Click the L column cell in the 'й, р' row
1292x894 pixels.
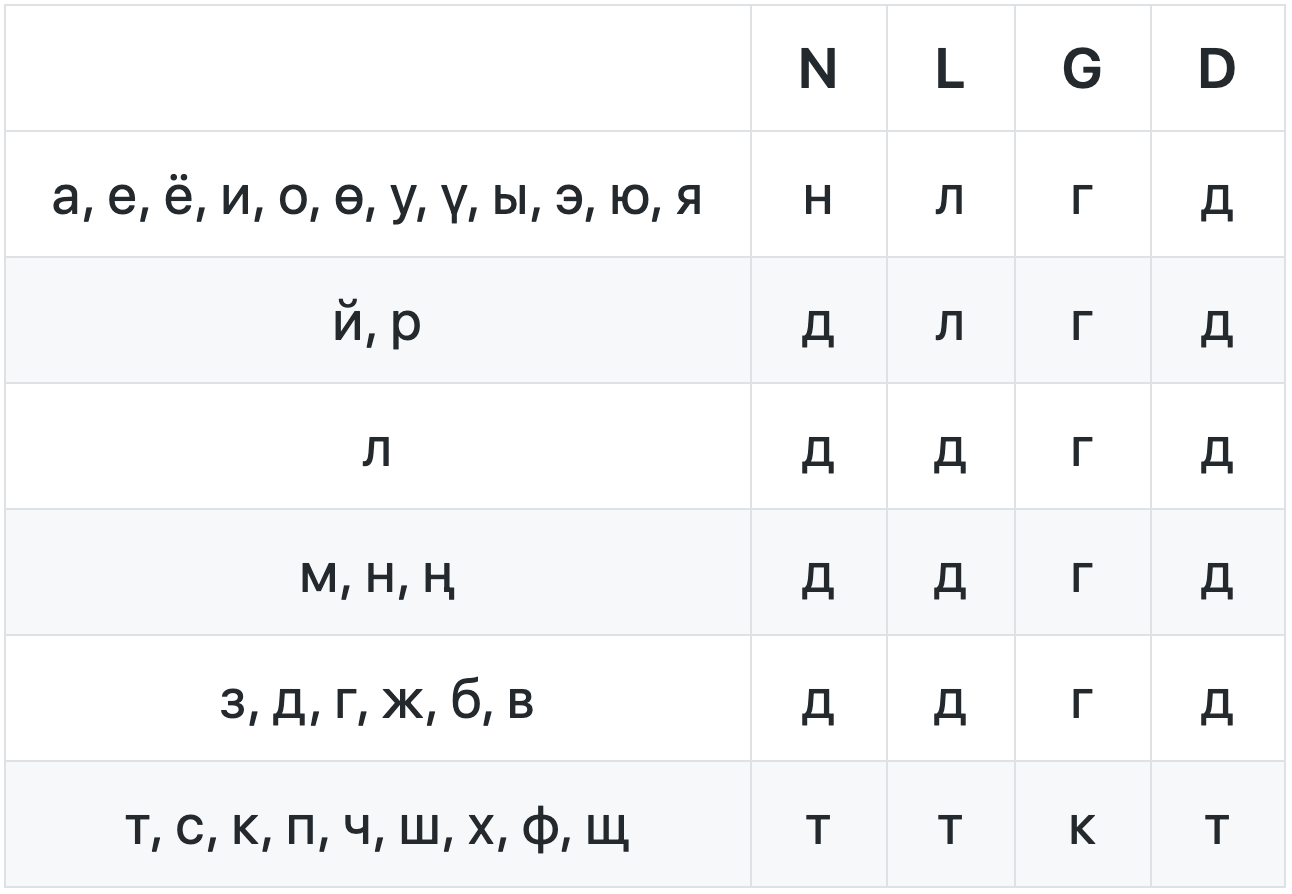click(x=949, y=323)
